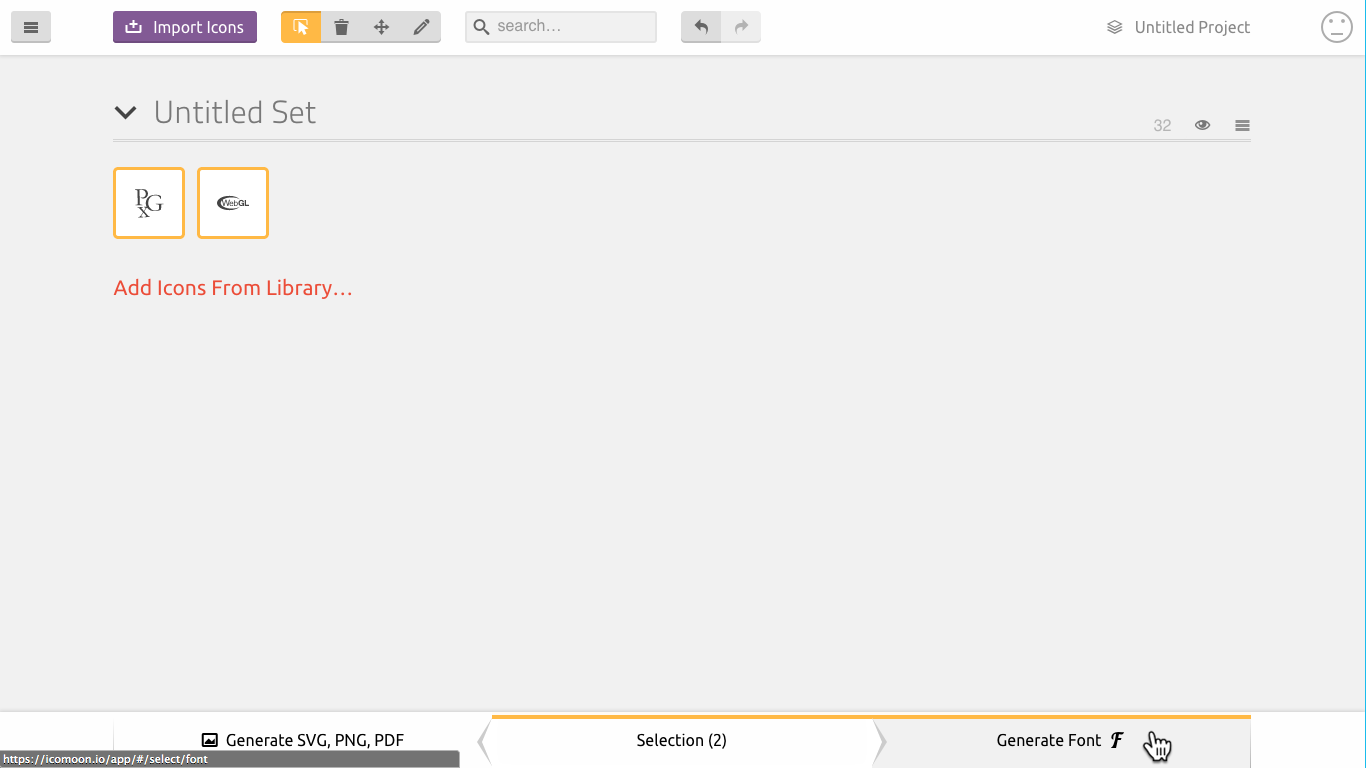Collapse the Untitled Set chevron
This screenshot has height=768, width=1366.
(125, 113)
